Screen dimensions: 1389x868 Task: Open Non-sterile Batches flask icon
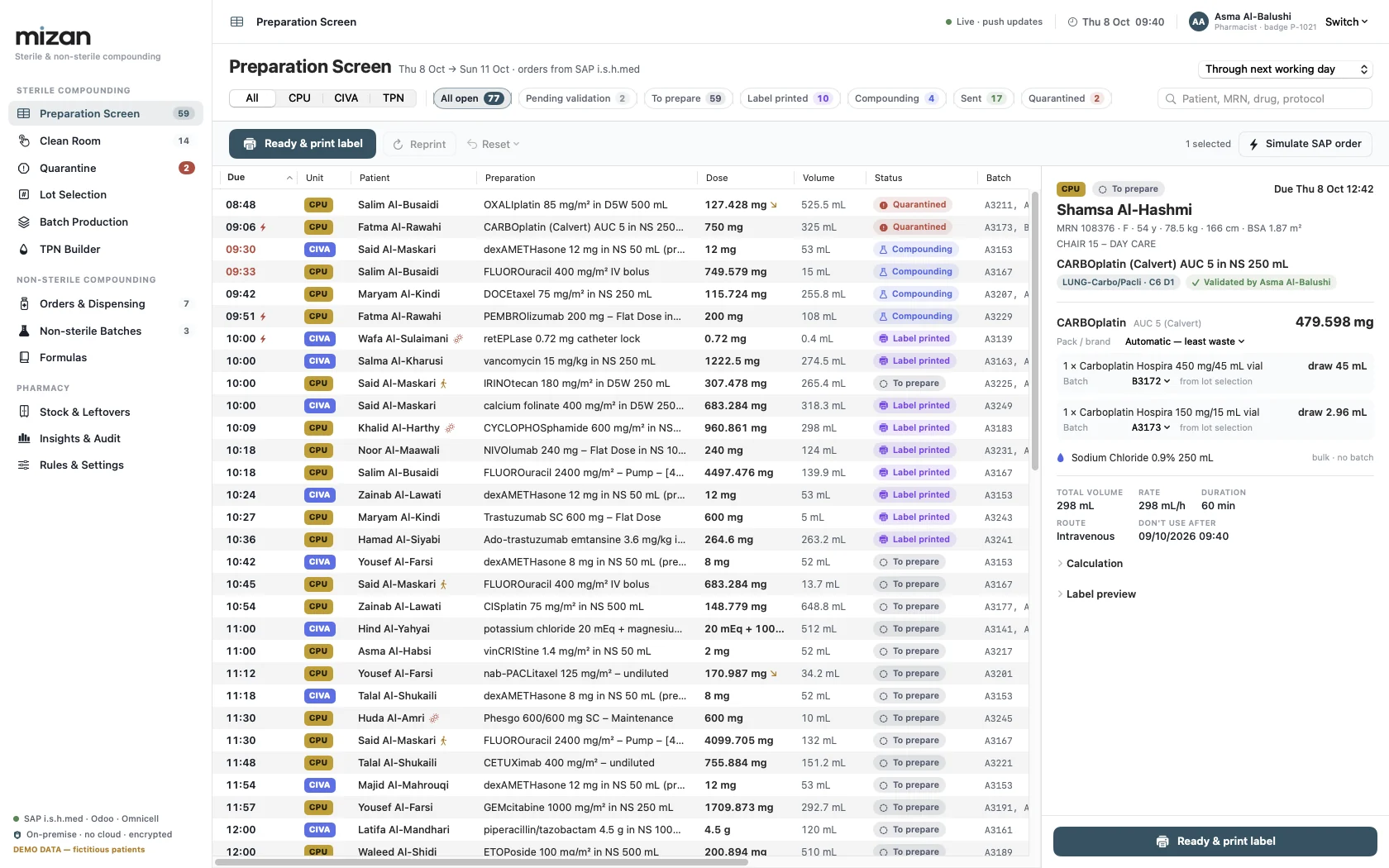24,331
